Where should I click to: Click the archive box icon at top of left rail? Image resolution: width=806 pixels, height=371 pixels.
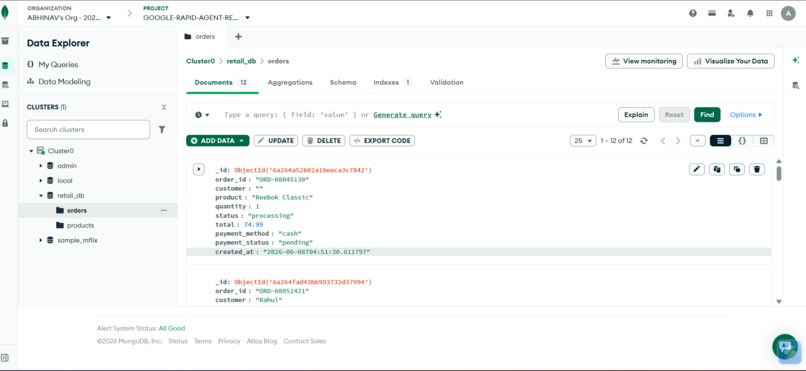click(x=5, y=41)
